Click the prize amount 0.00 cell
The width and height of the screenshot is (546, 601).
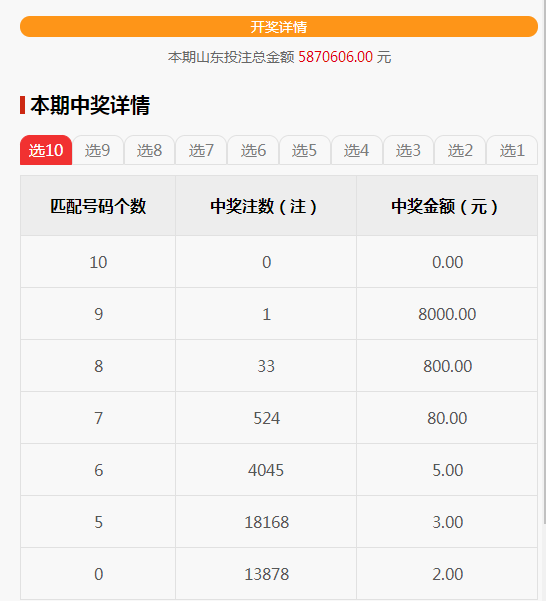(x=447, y=262)
